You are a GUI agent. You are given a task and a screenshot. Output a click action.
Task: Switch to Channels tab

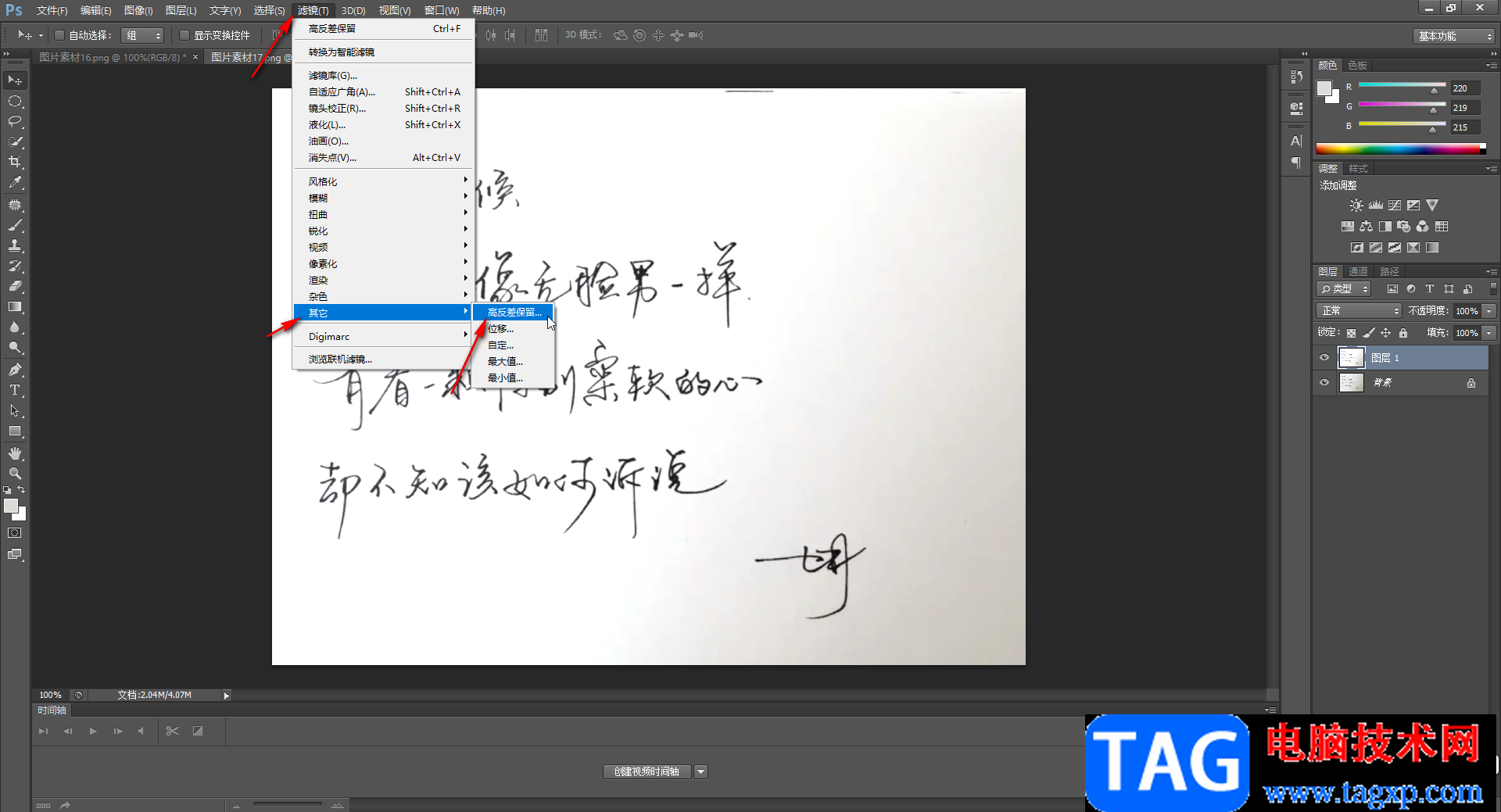click(1358, 272)
